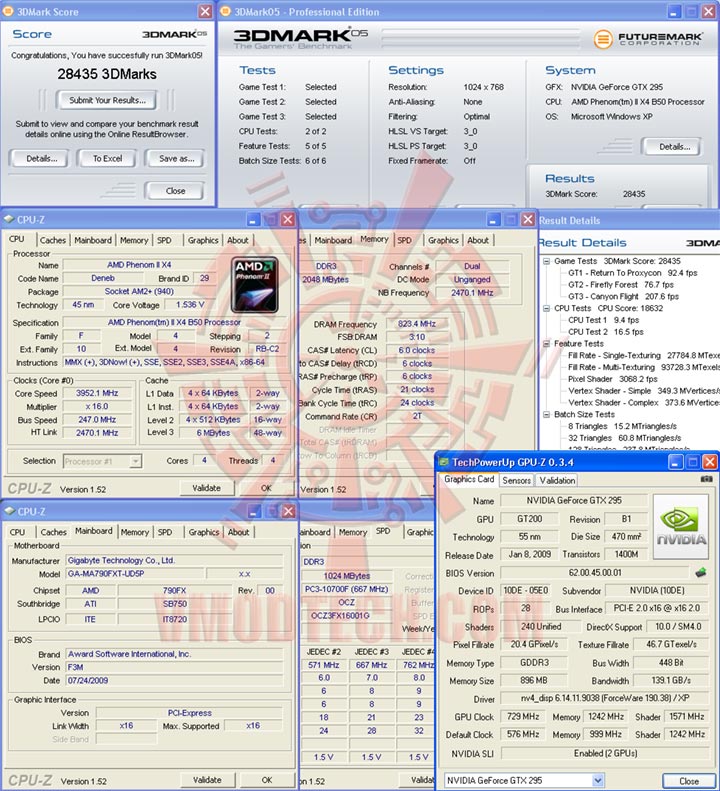Select GT1 - Return To Proxycon result row

[x=633, y=273]
